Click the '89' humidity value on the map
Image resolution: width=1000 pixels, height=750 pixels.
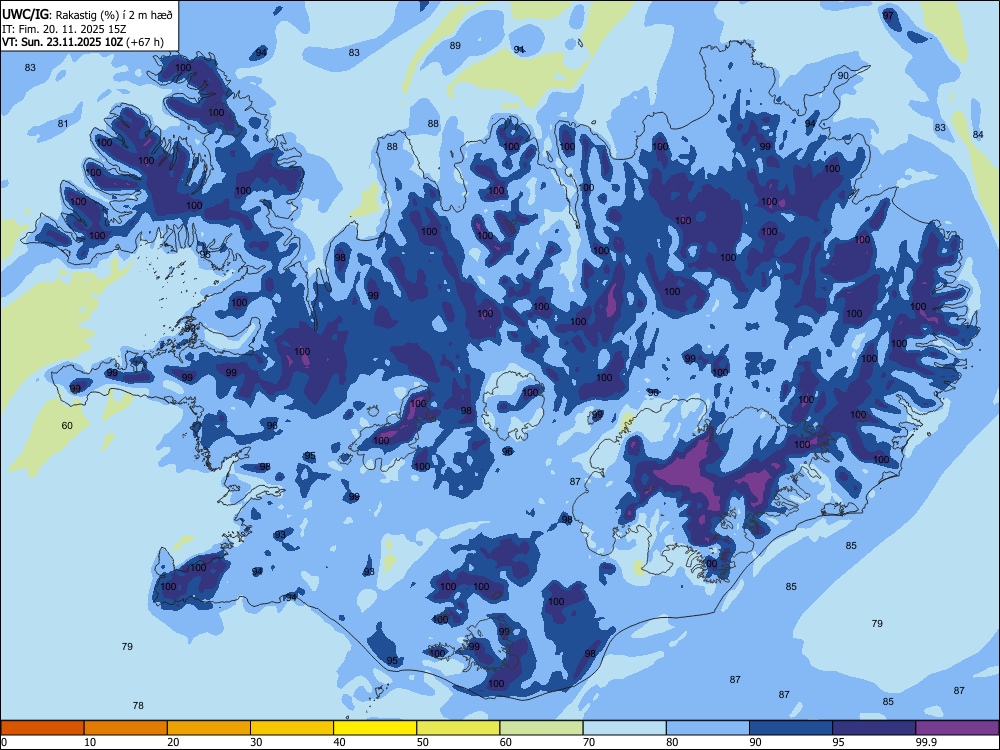[455, 45]
